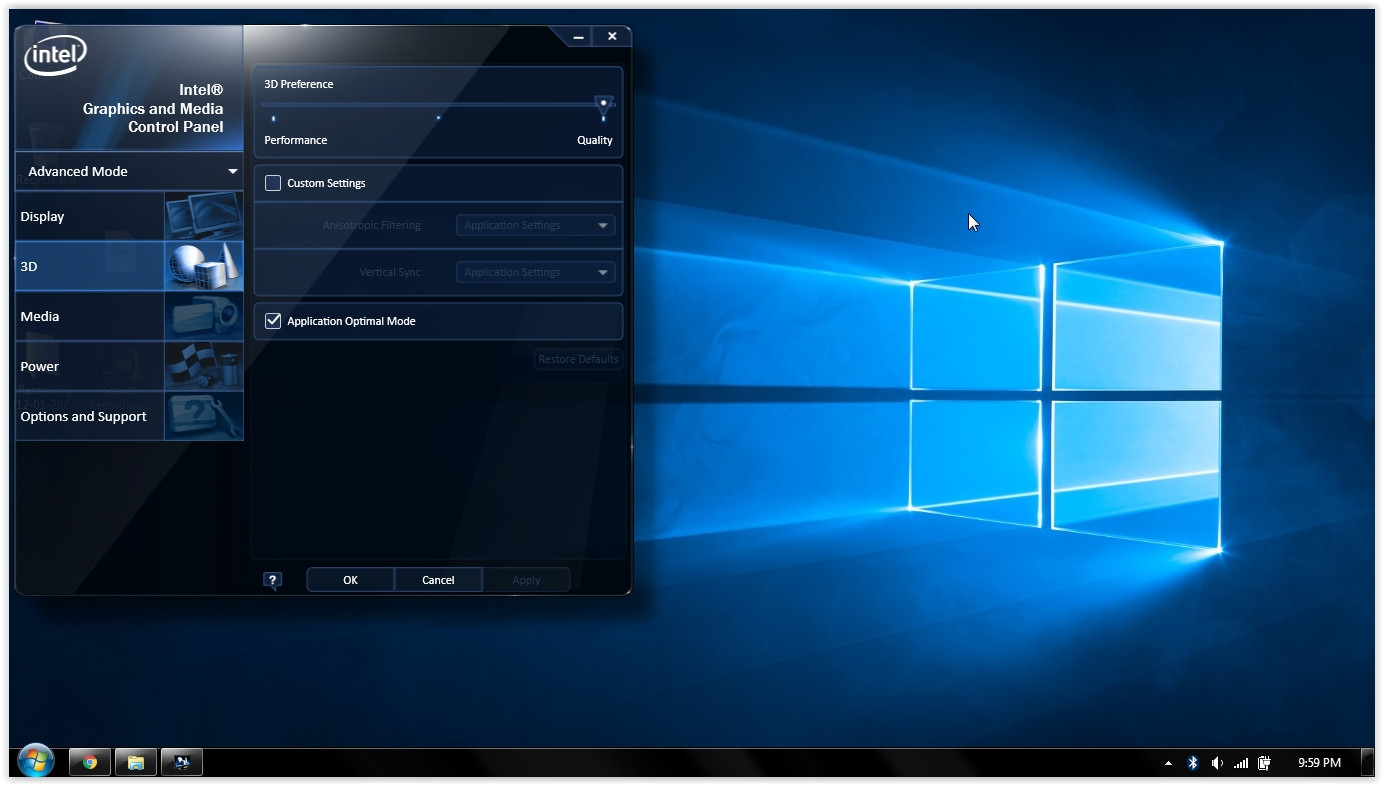Click the Bluetooth tray icon
This screenshot has width=1383, height=785.
(x=1192, y=763)
